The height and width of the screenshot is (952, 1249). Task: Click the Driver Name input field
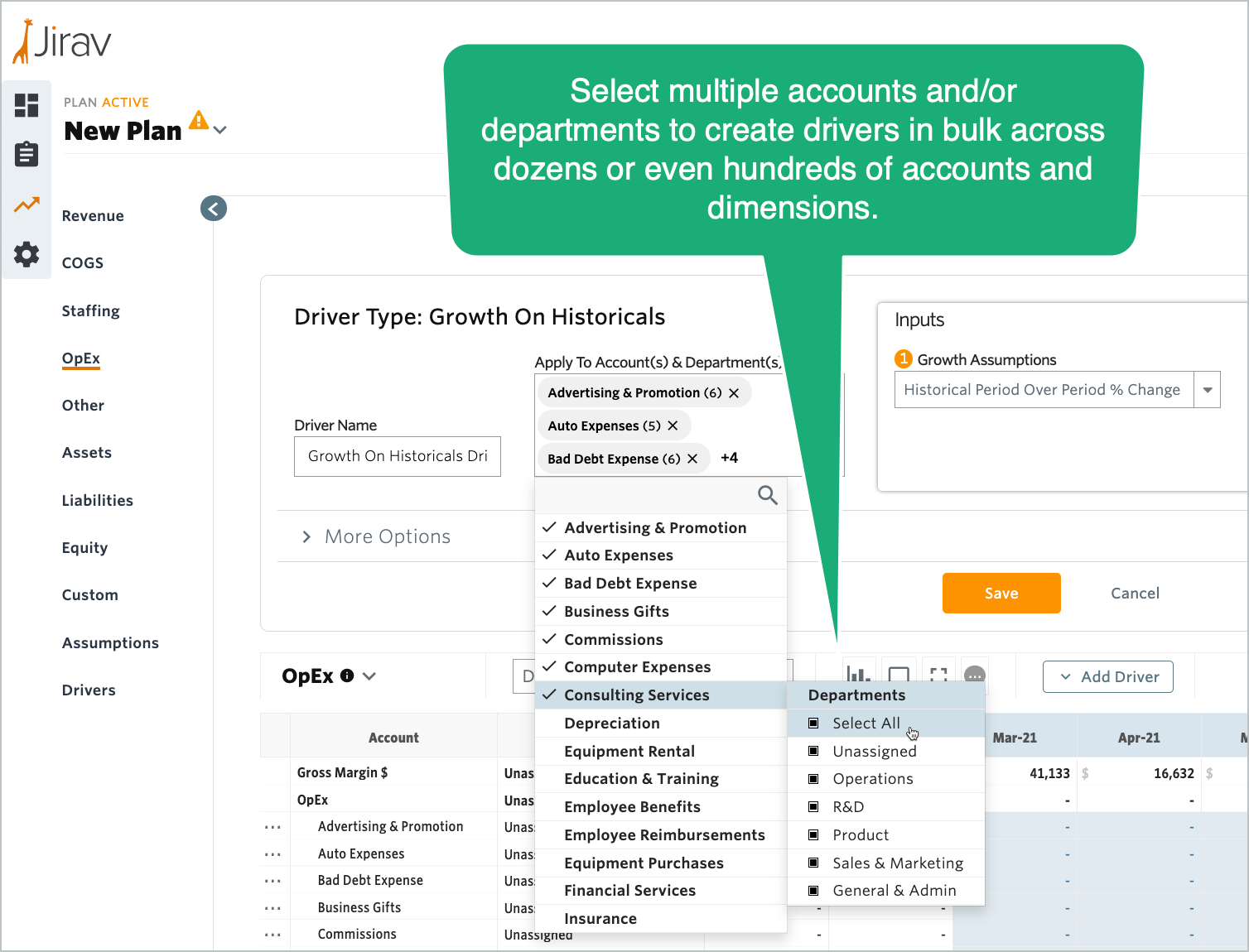(x=398, y=456)
